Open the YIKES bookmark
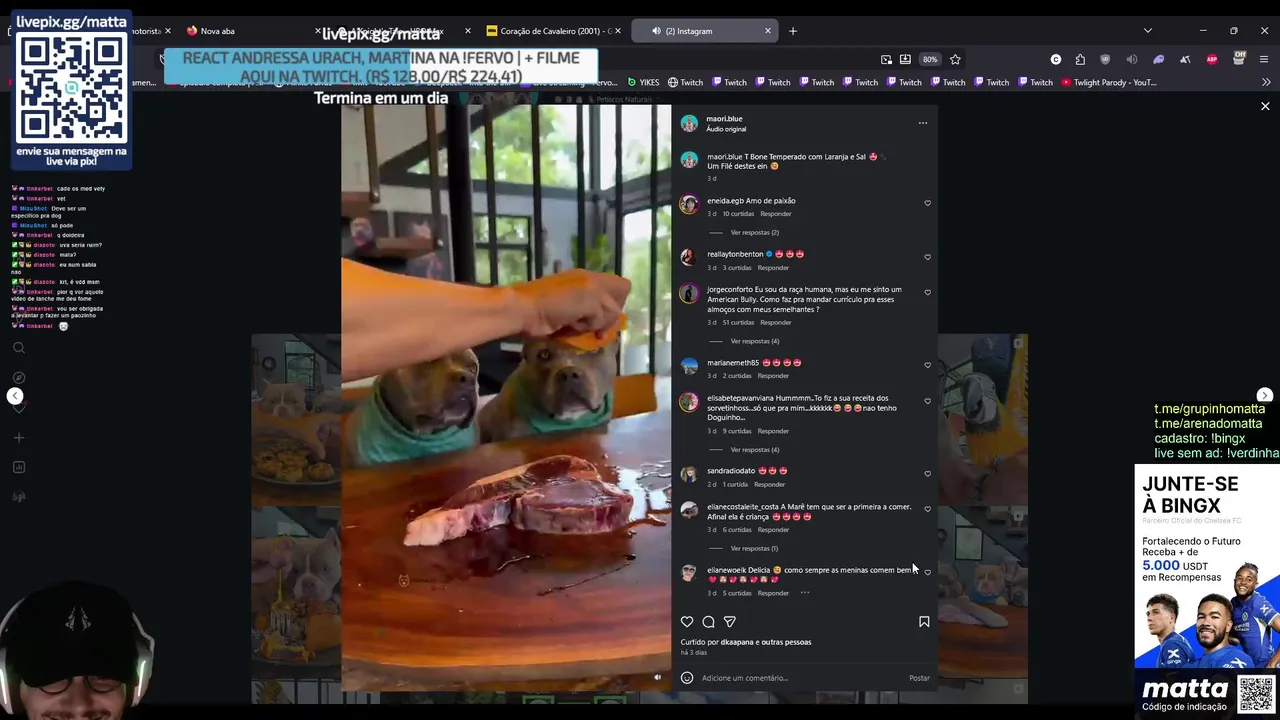Screen dimensions: 1280x720 [x=643, y=82]
